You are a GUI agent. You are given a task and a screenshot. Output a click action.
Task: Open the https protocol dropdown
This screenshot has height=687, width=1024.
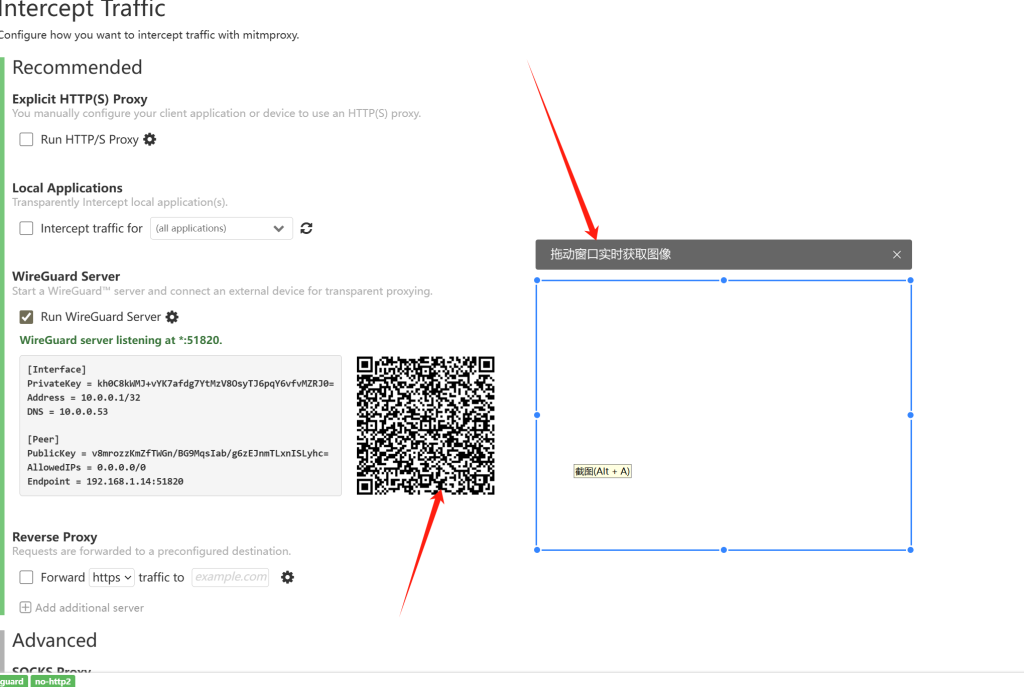tap(112, 577)
